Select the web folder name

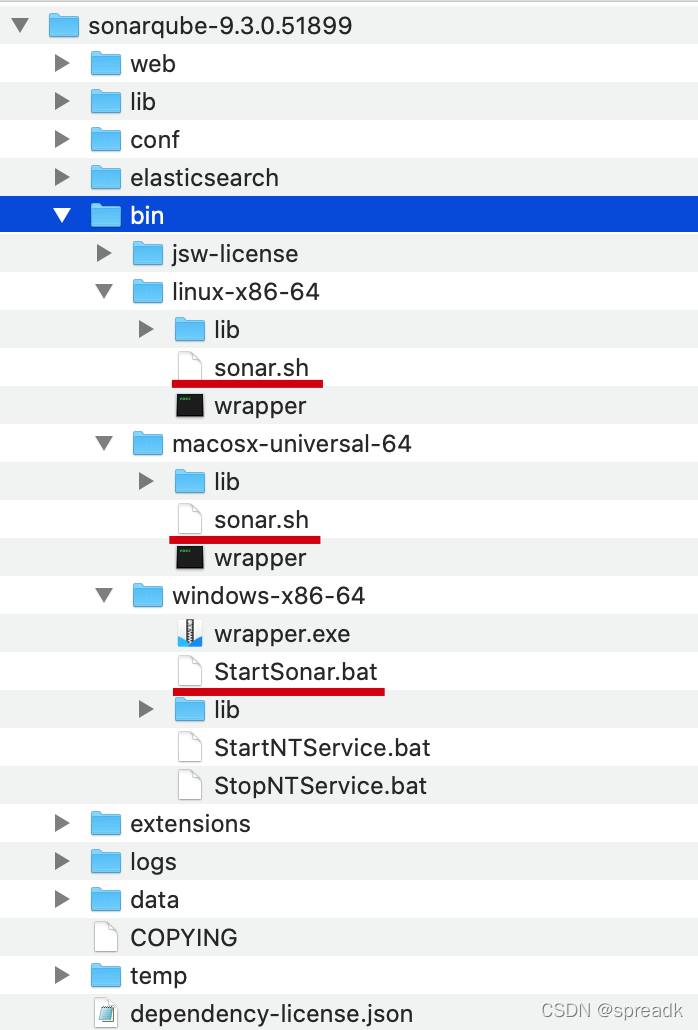click(x=153, y=64)
